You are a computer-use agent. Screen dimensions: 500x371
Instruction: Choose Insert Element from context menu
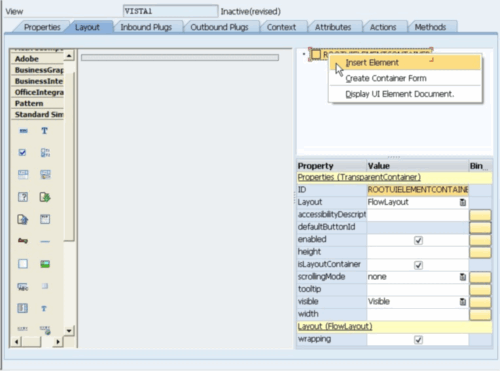click(x=405, y=63)
